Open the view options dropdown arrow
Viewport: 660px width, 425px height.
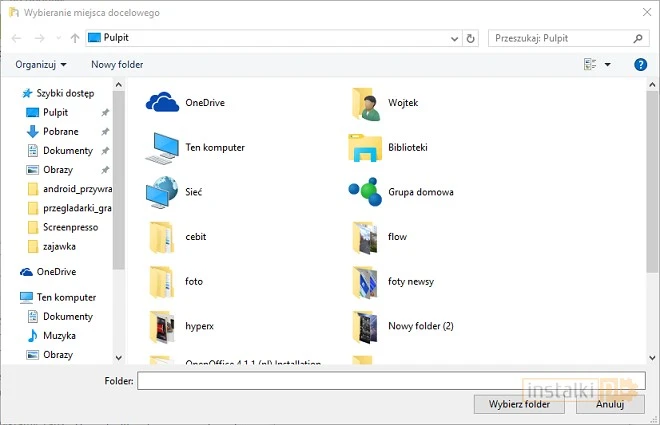[607, 64]
